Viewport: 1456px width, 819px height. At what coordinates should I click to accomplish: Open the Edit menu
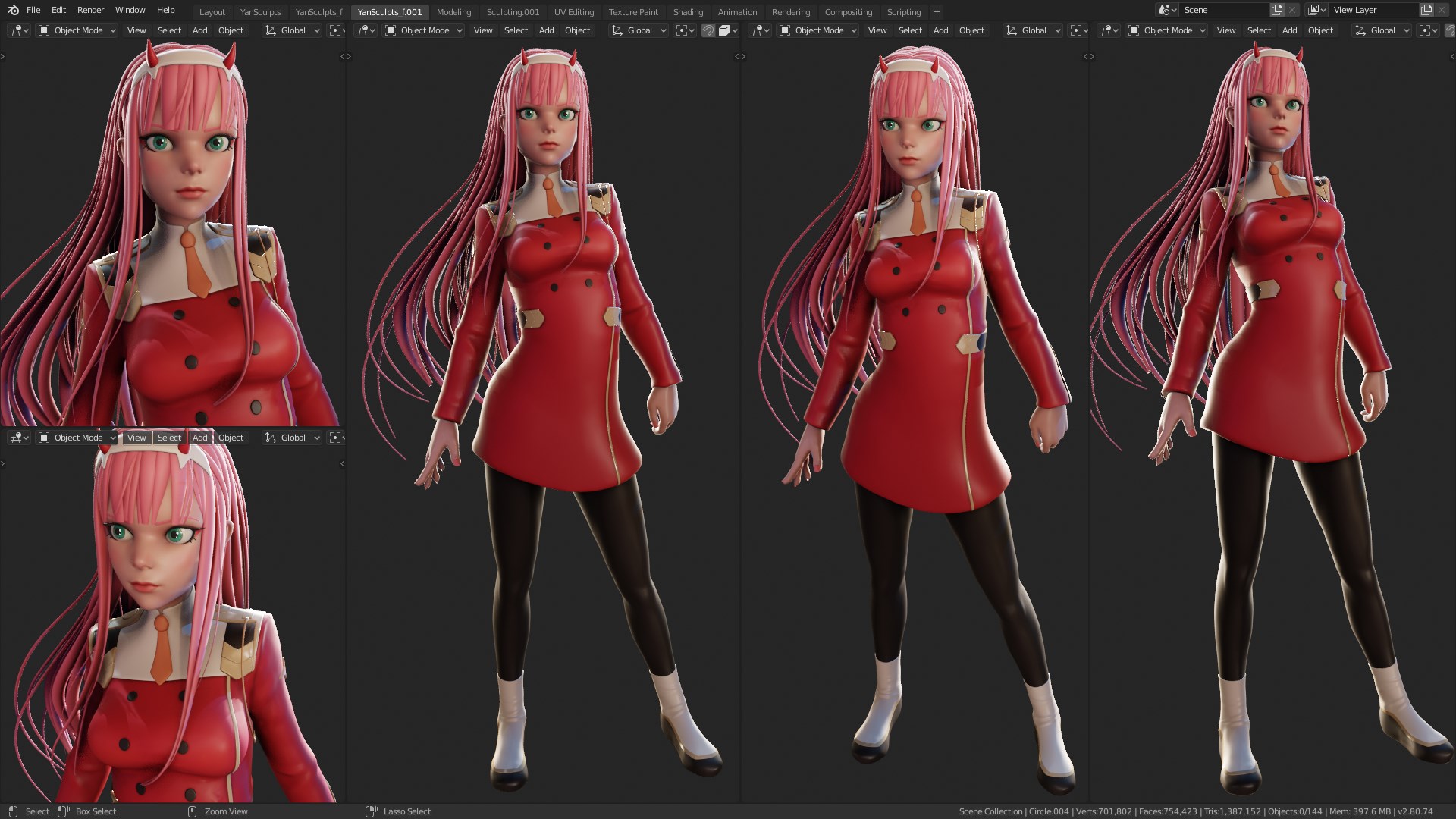pos(58,10)
